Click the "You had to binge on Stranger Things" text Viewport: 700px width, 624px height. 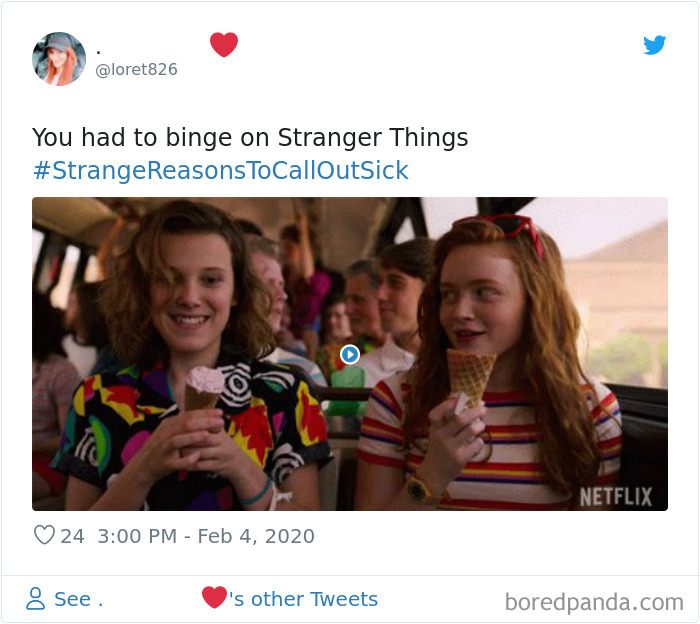click(x=250, y=137)
